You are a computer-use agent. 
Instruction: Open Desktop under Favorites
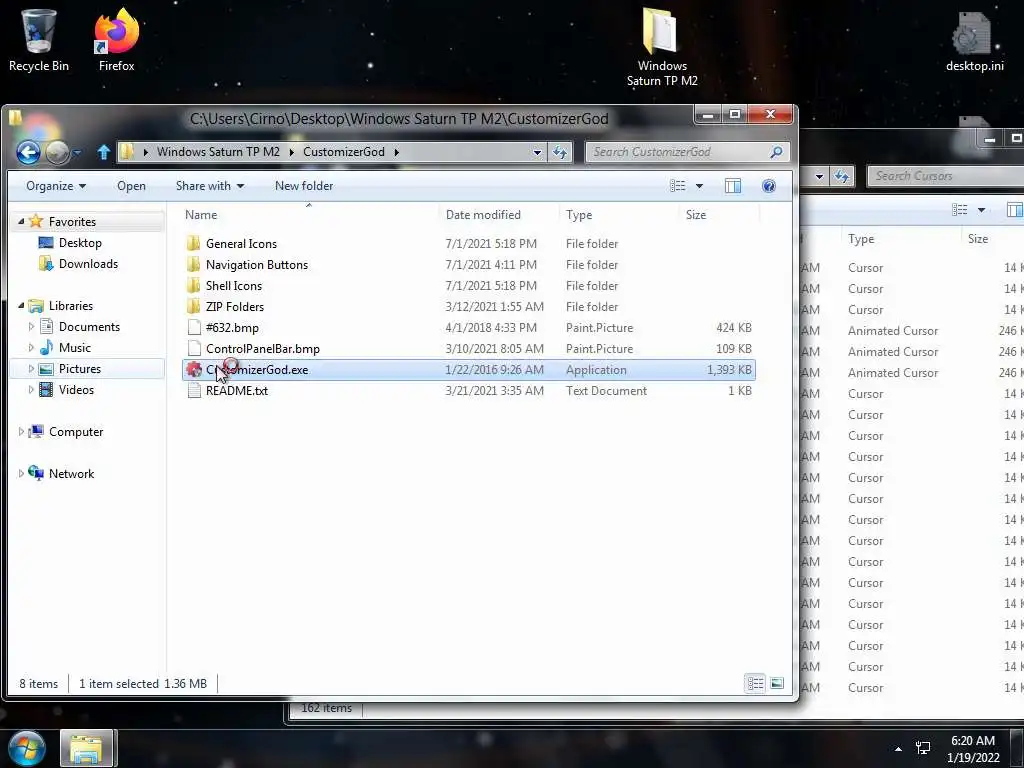click(80, 243)
